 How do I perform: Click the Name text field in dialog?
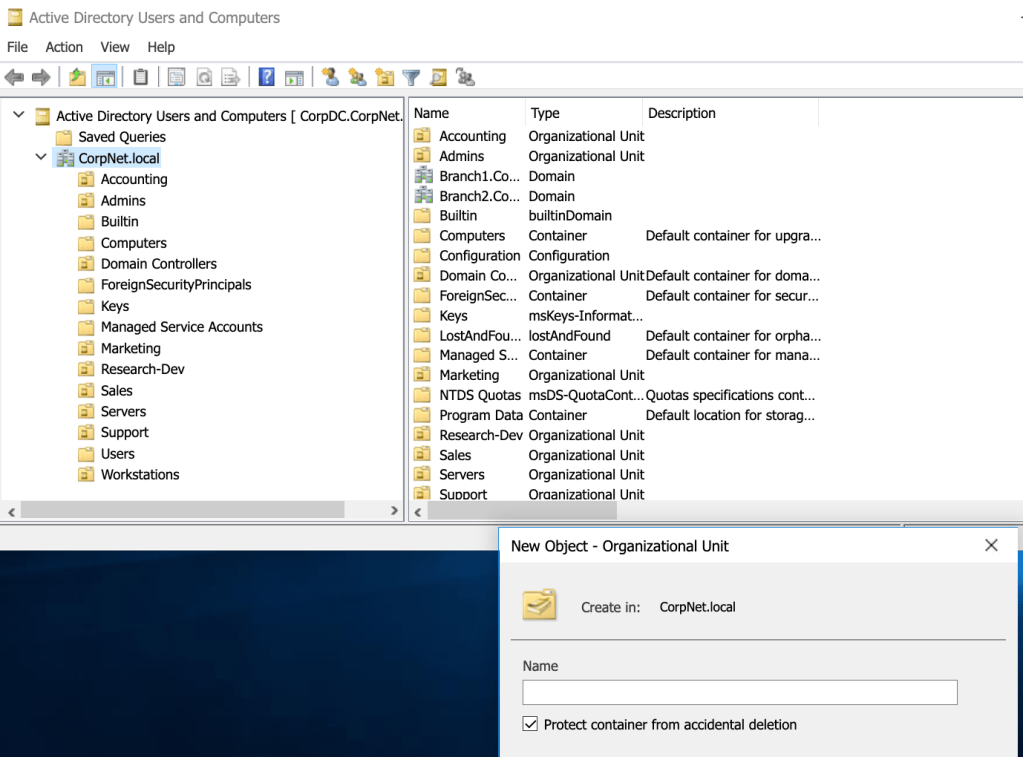click(x=739, y=692)
